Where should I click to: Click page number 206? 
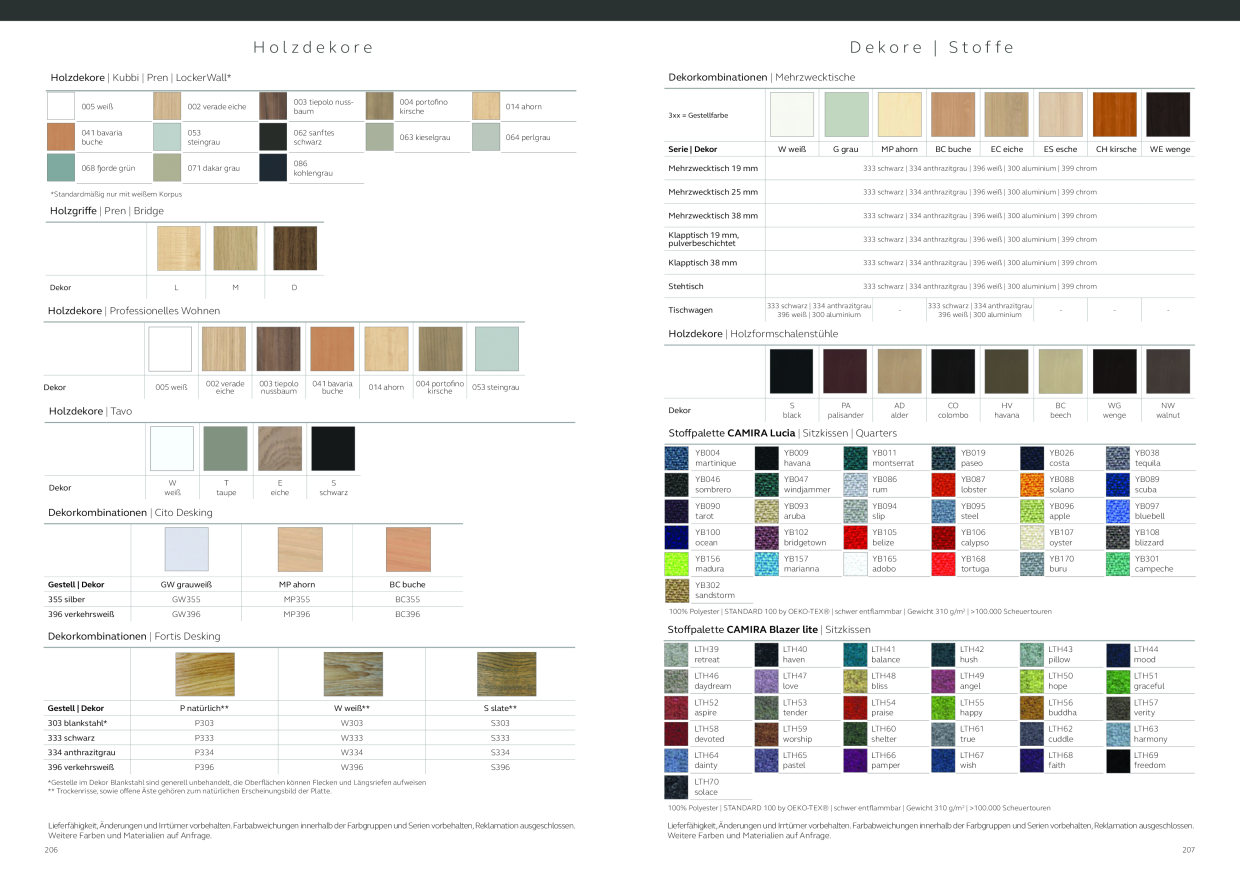52,849
